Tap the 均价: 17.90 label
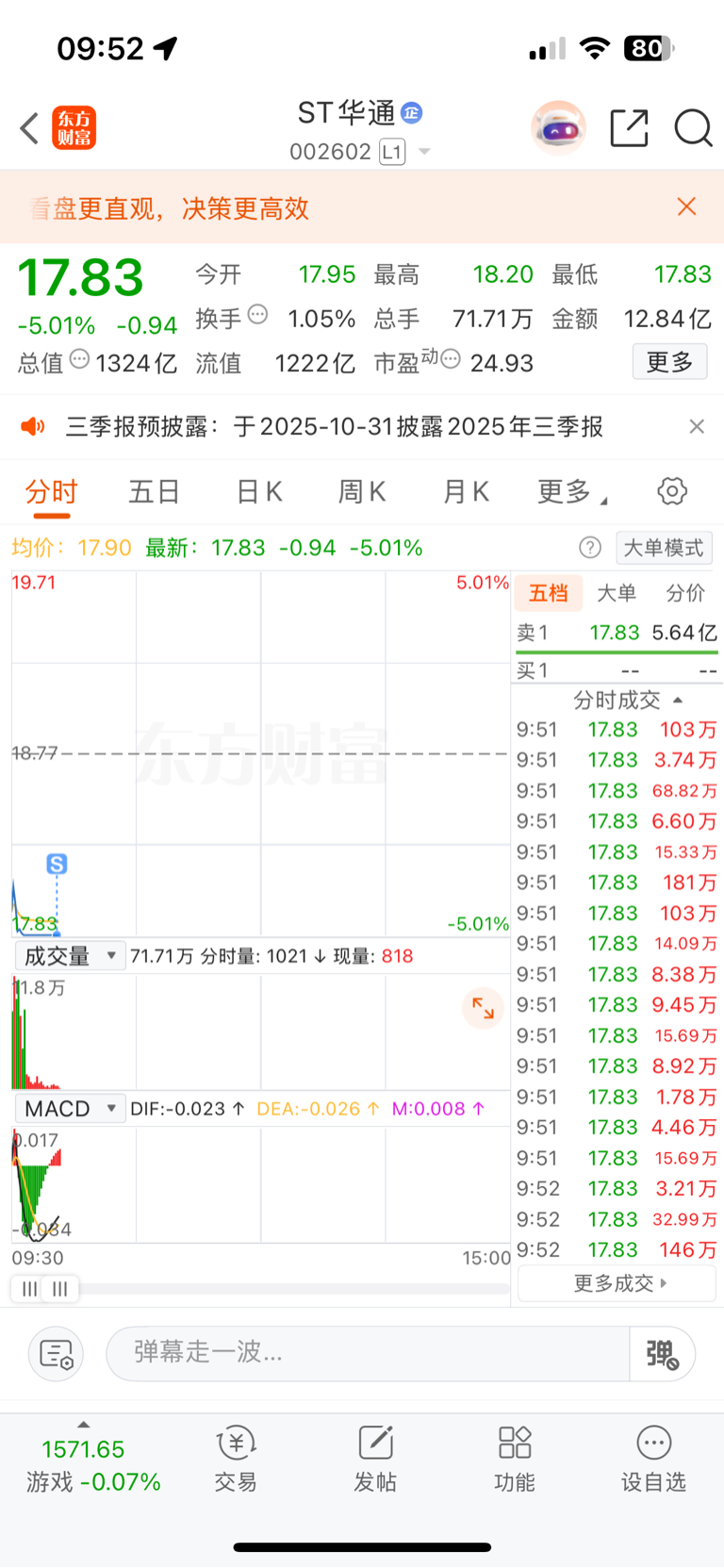Screen dimensions: 724x1568 [x=72, y=548]
